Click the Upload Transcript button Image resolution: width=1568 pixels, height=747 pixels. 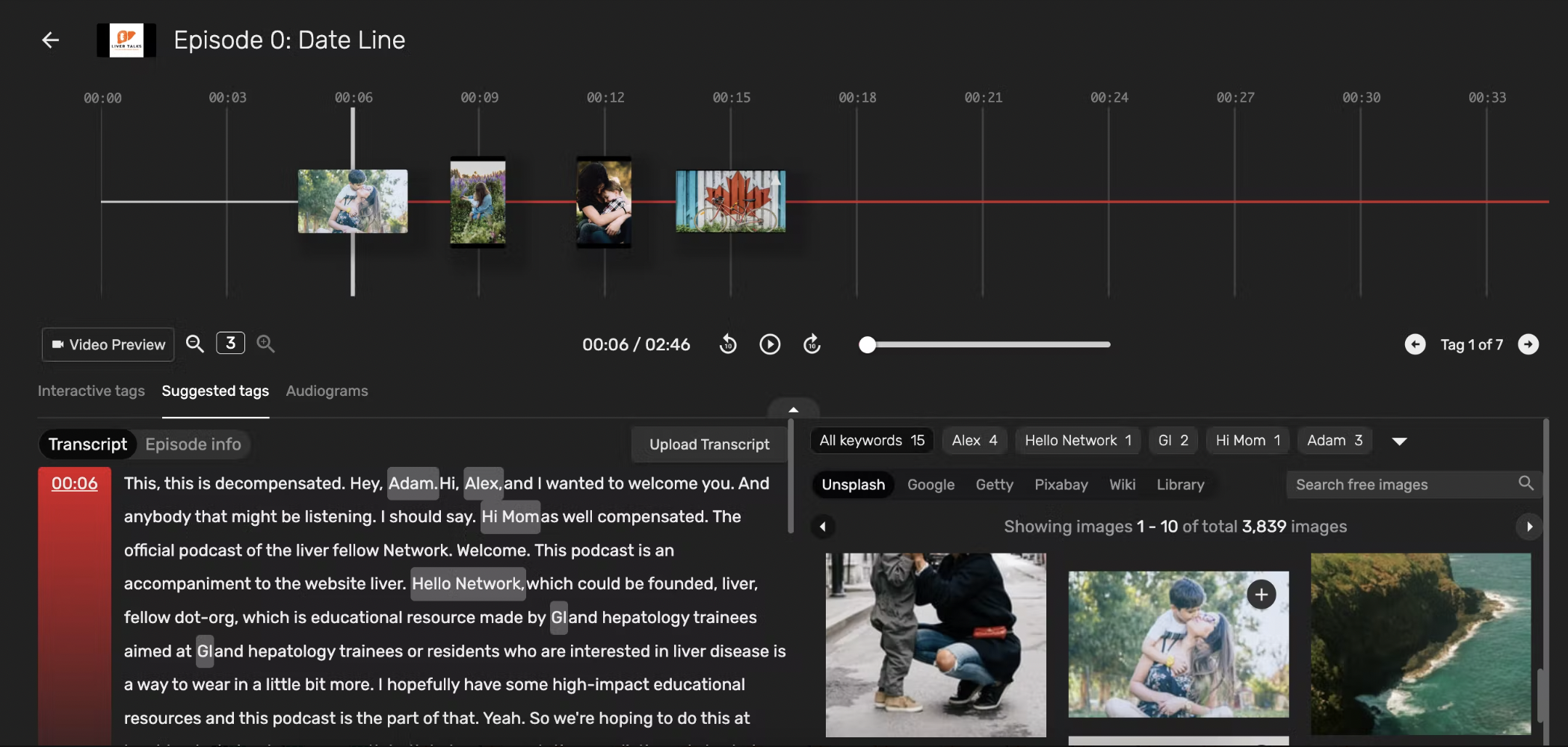pyautogui.click(x=709, y=444)
